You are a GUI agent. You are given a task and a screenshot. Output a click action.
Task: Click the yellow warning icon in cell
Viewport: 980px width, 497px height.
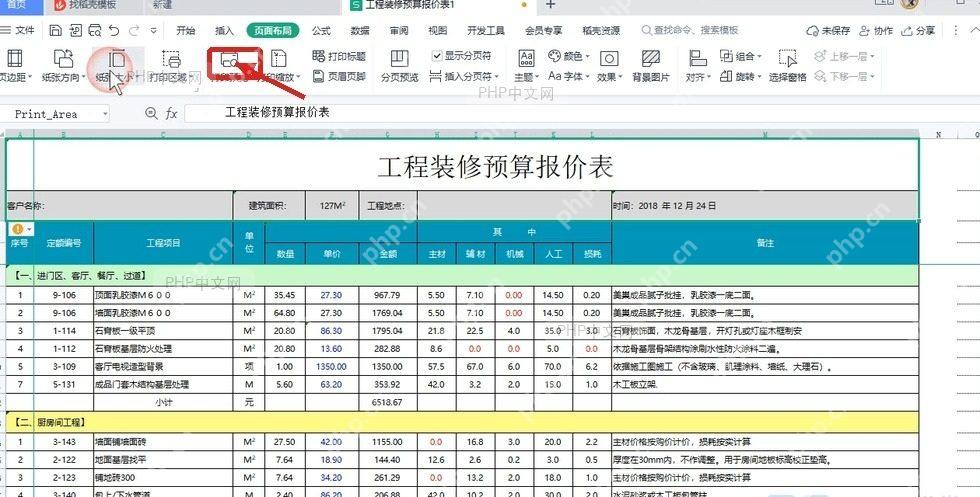tap(18, 229)
